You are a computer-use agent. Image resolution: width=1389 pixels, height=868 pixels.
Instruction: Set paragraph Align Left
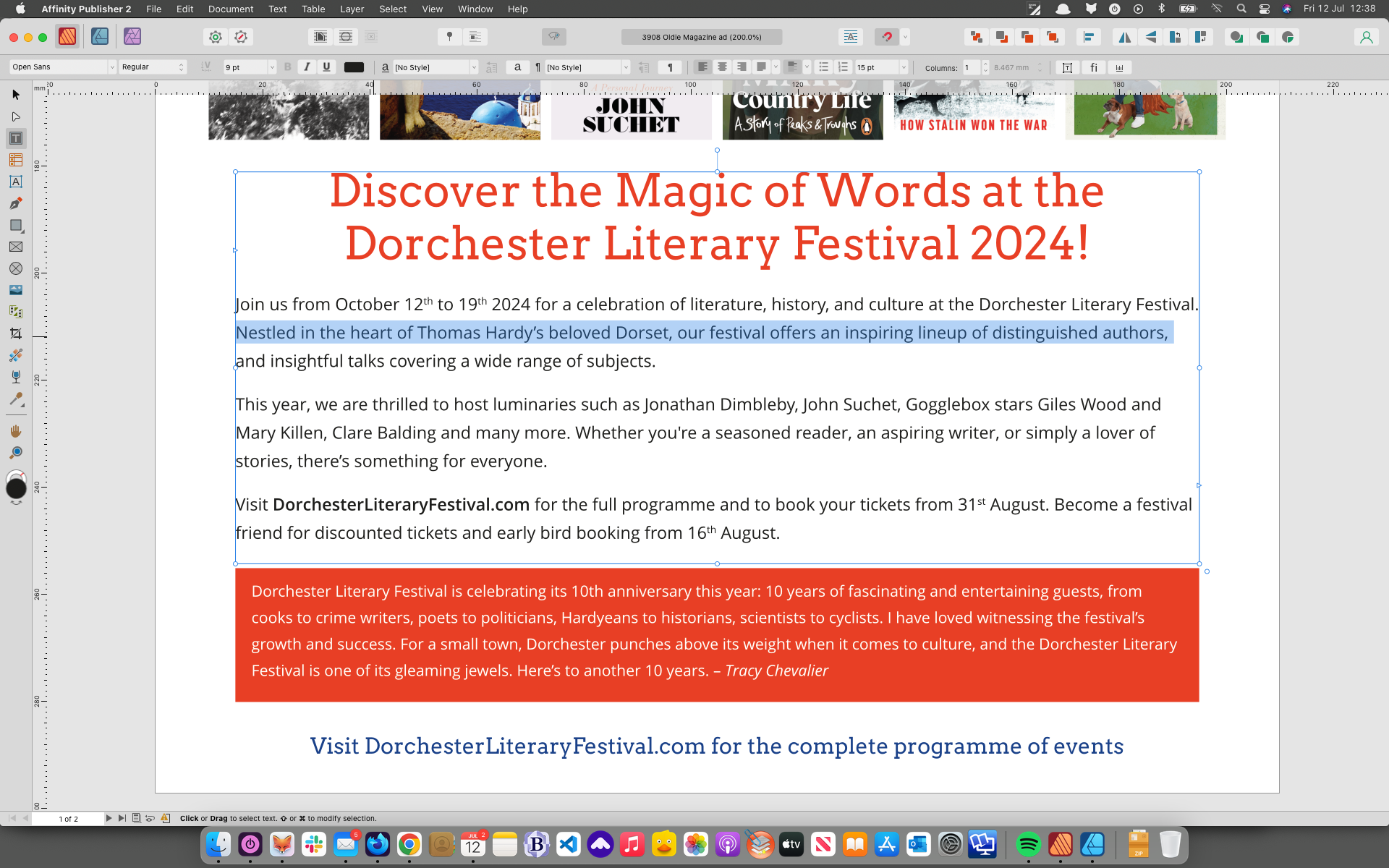(702, 67)
